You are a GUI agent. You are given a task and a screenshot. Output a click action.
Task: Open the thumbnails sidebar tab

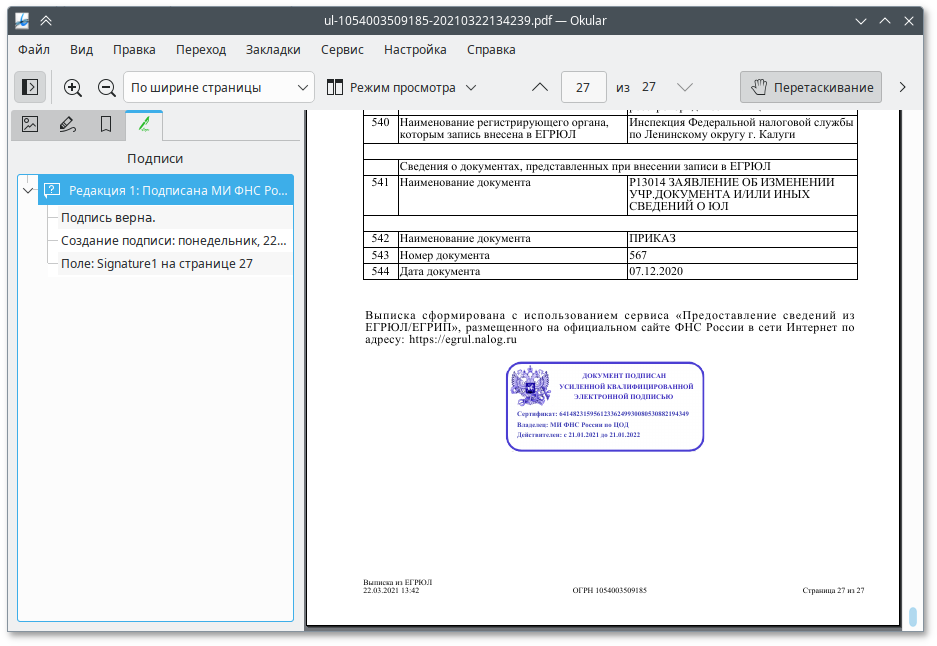click(30, 125)
